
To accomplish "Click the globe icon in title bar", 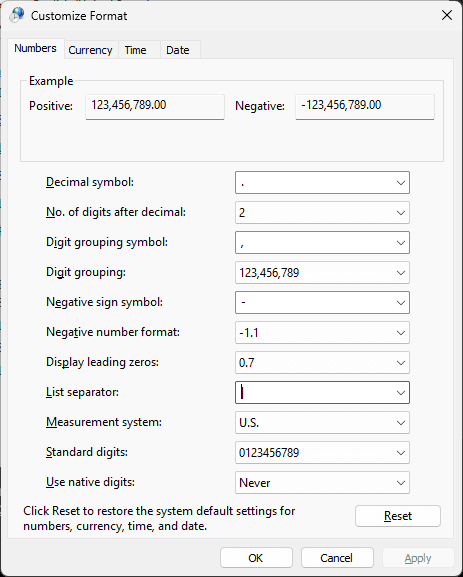I will [17, 15].
